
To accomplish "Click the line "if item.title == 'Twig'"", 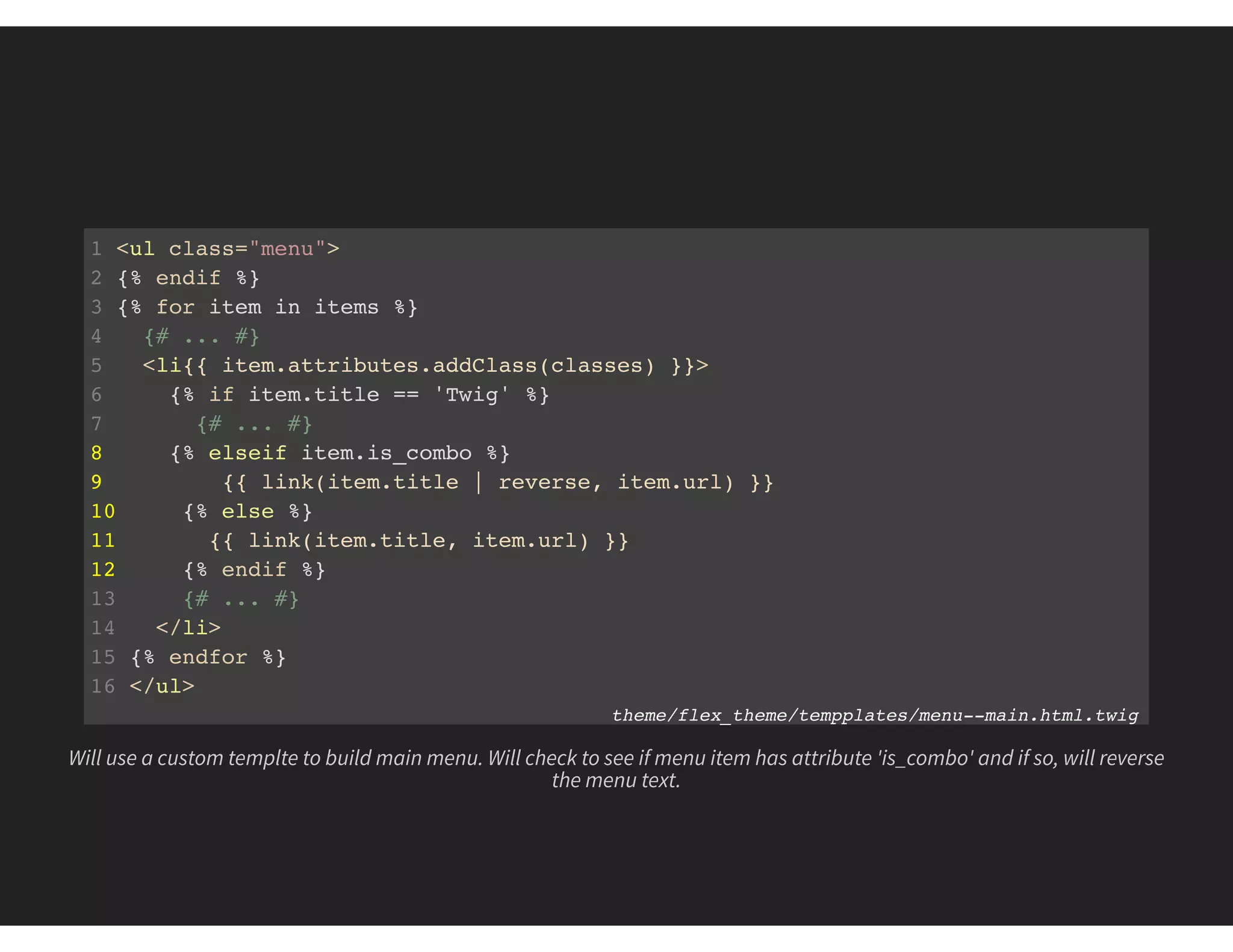I will pyautogui.click(x=359, y=395).
